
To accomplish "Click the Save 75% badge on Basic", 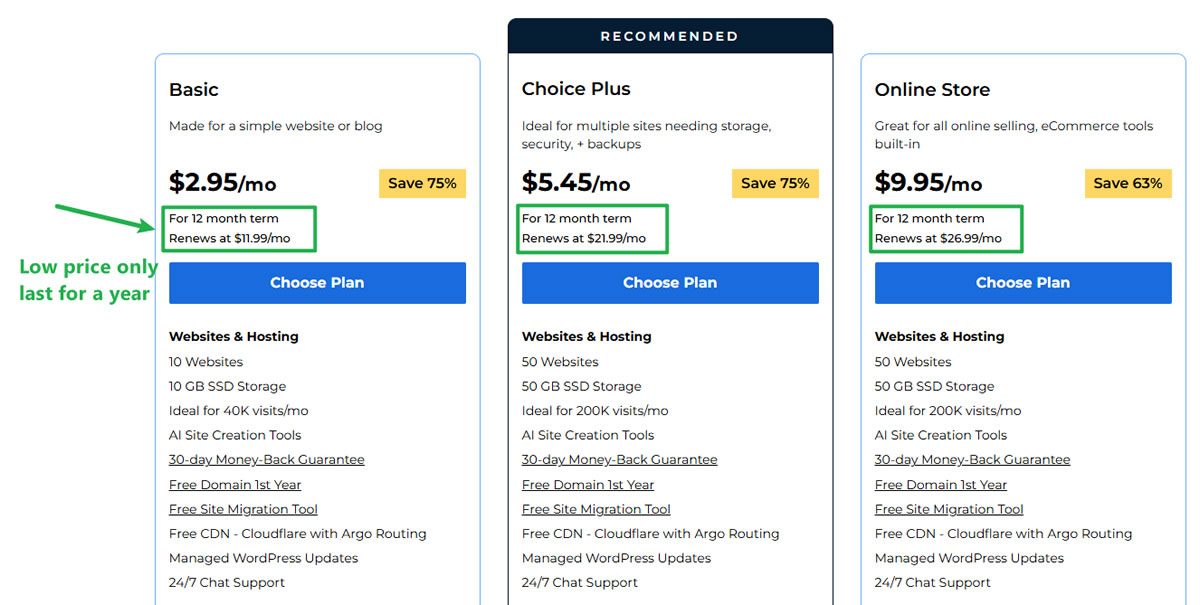I will coord(422,184).
